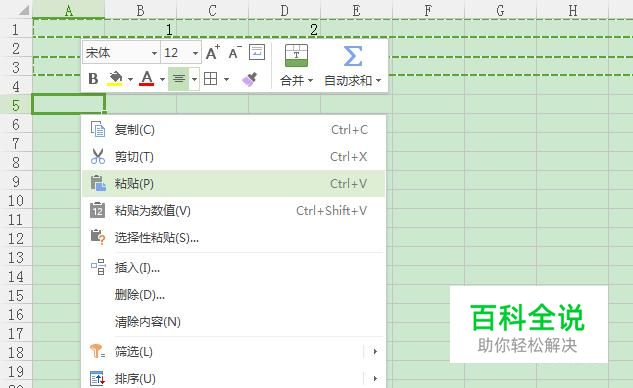This screenshot has width=633, height=388.
Task: Increase font size with A+ icon
Action: (213, 52)
